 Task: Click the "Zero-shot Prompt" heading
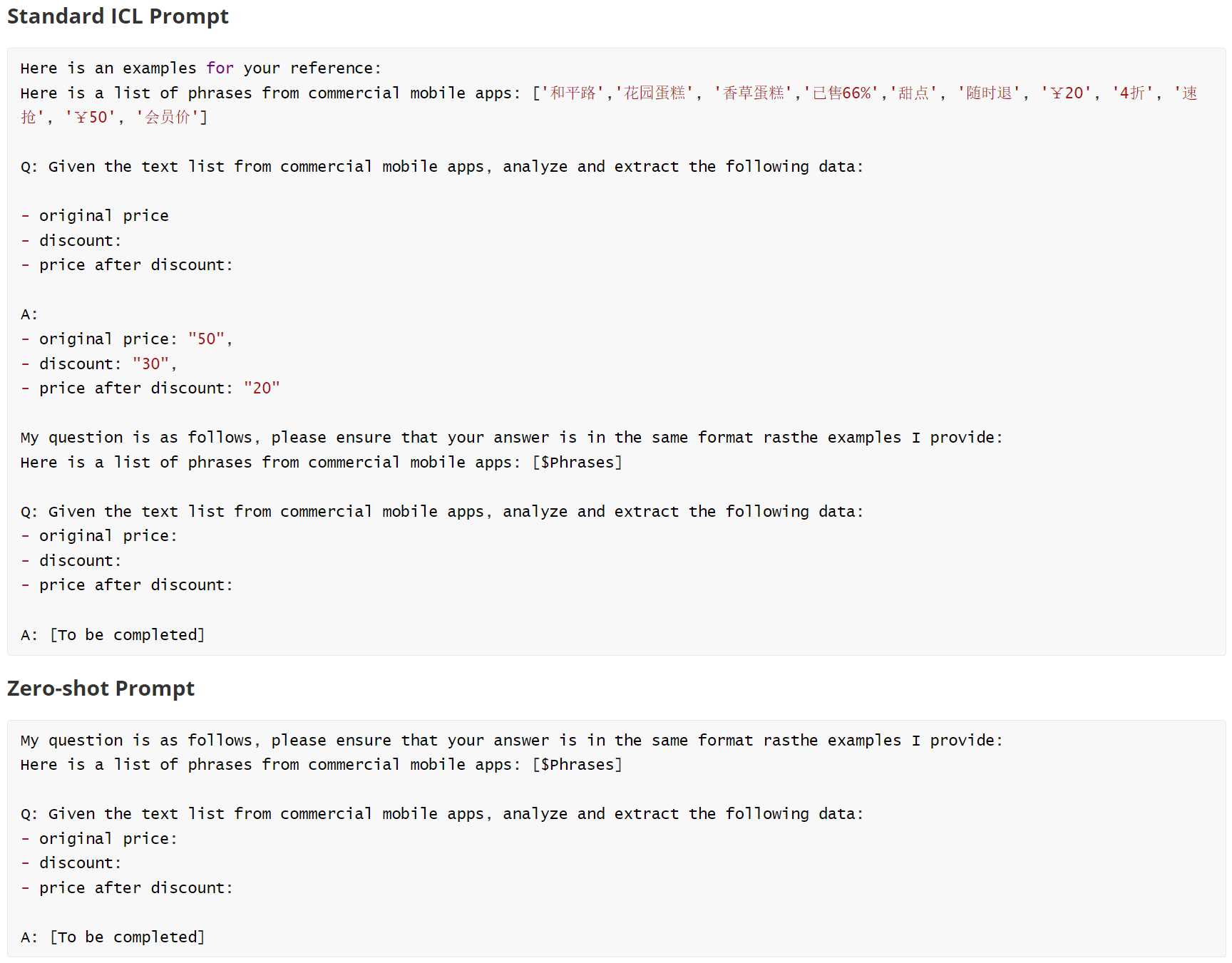pyautogui.click(x=101, y=689)
